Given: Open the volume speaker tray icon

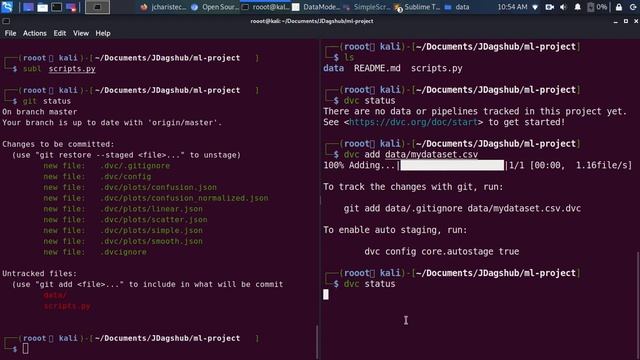Looking at the screenshot, I should pos(563,7).
